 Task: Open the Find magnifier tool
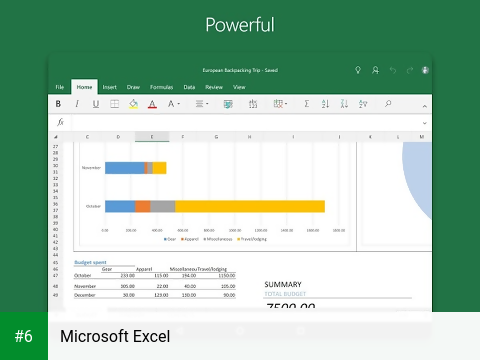tap(388, 104)
